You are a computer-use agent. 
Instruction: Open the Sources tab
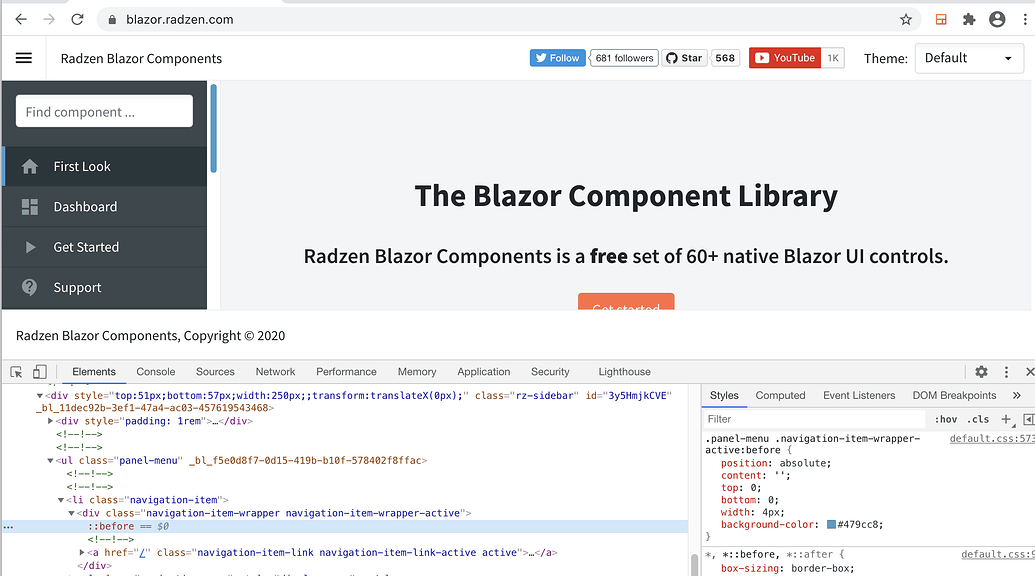click(x=215, y=371)
